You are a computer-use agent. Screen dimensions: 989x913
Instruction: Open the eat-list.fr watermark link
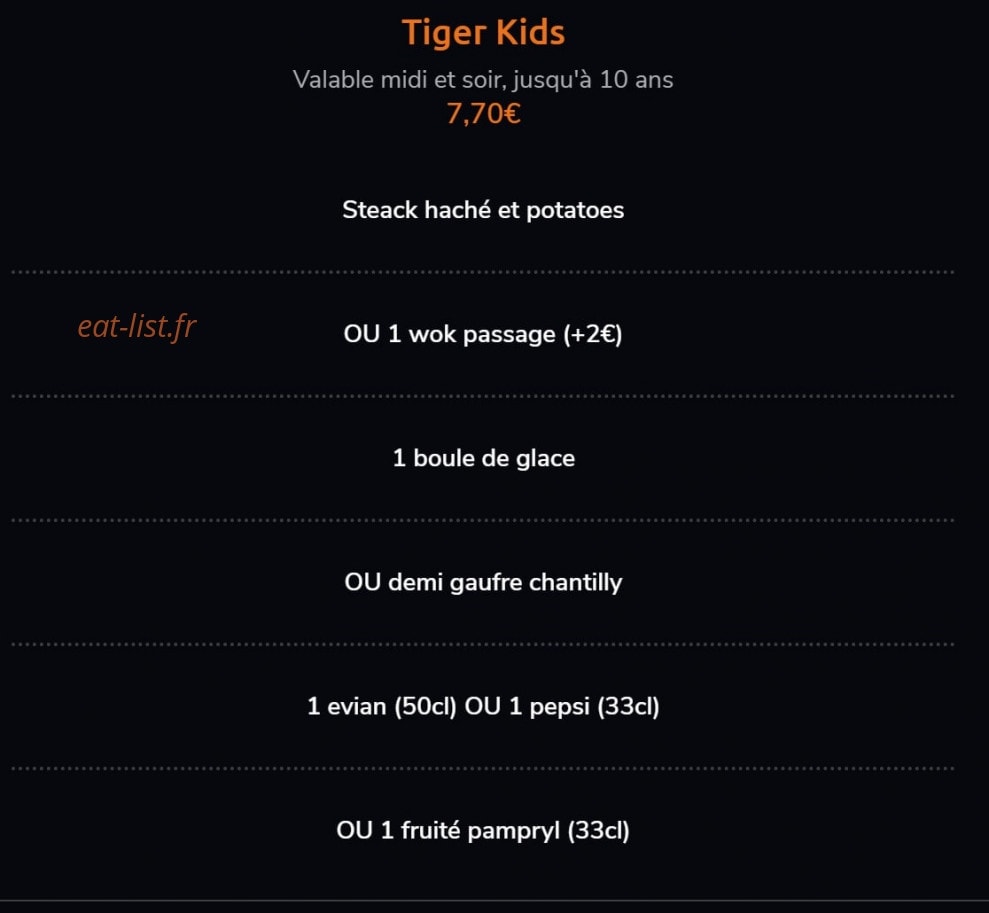[x=137, y=327]
